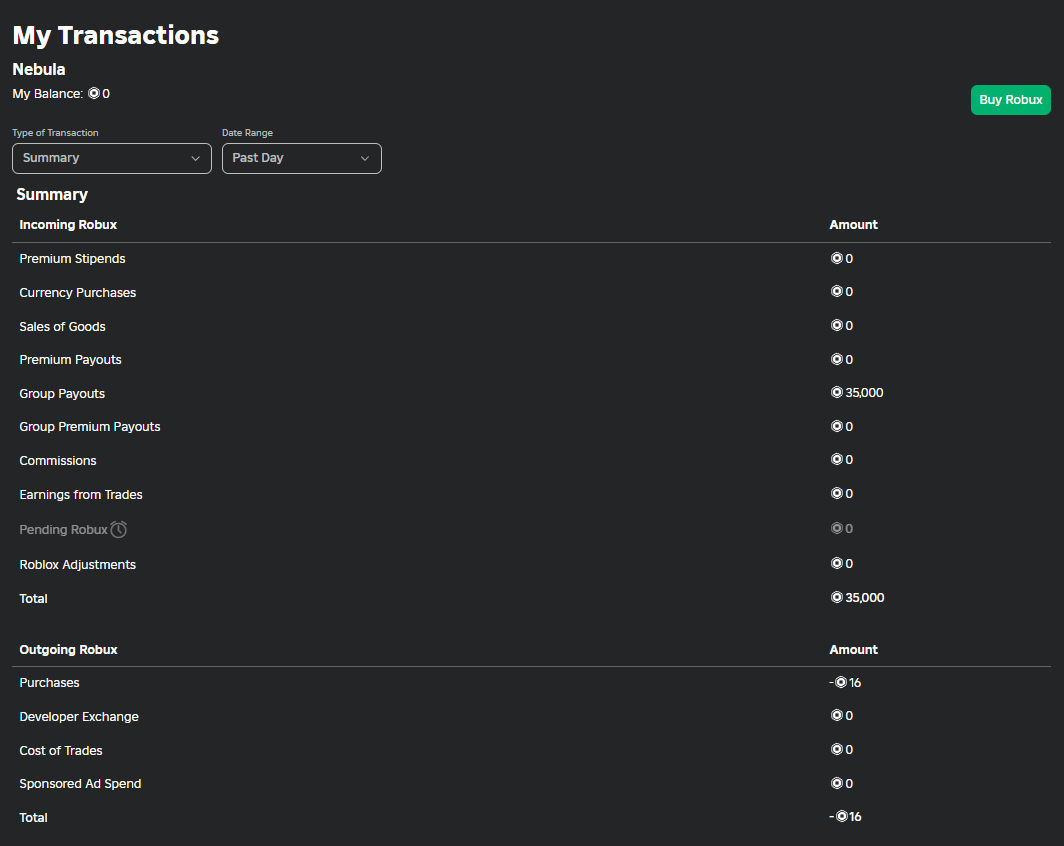Open the Date Range dropdown
The image size is (1064, 846).
[301, 158]
